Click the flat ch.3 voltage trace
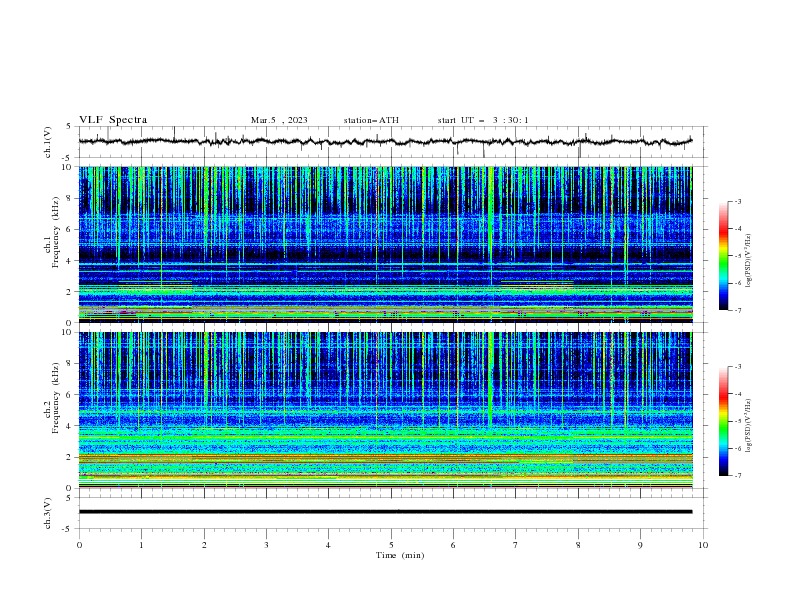This screenshot has width=792, height=612. point(385,512)
